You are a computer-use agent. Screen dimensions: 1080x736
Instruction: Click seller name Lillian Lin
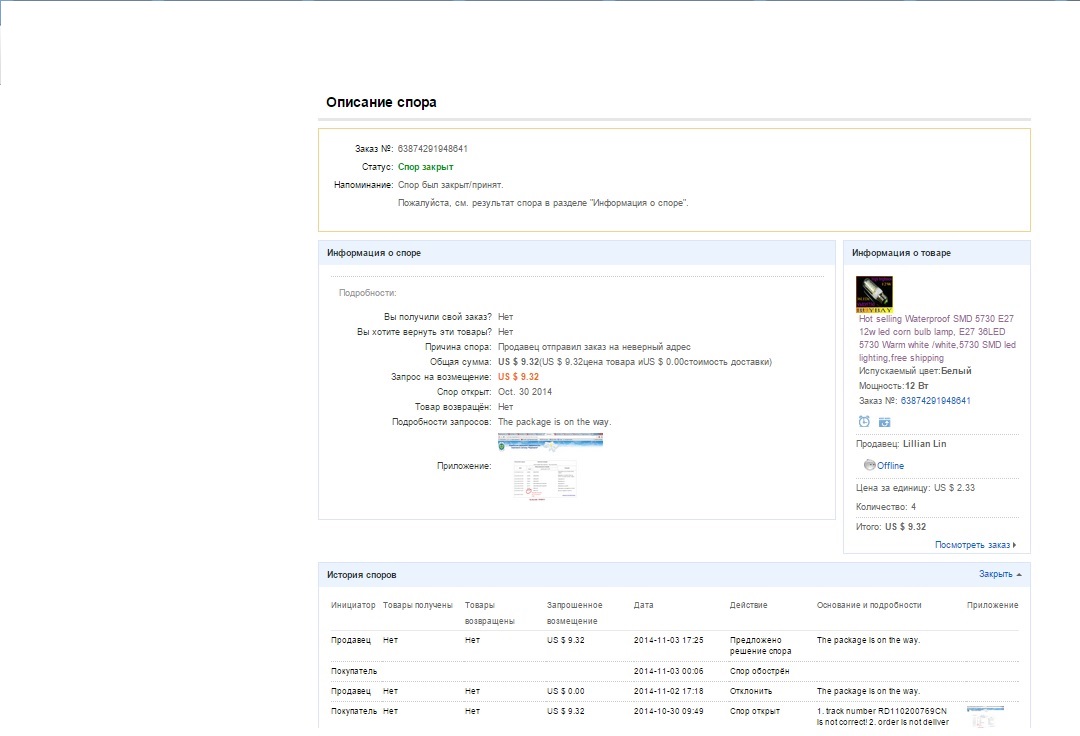[x=925, y=443]
